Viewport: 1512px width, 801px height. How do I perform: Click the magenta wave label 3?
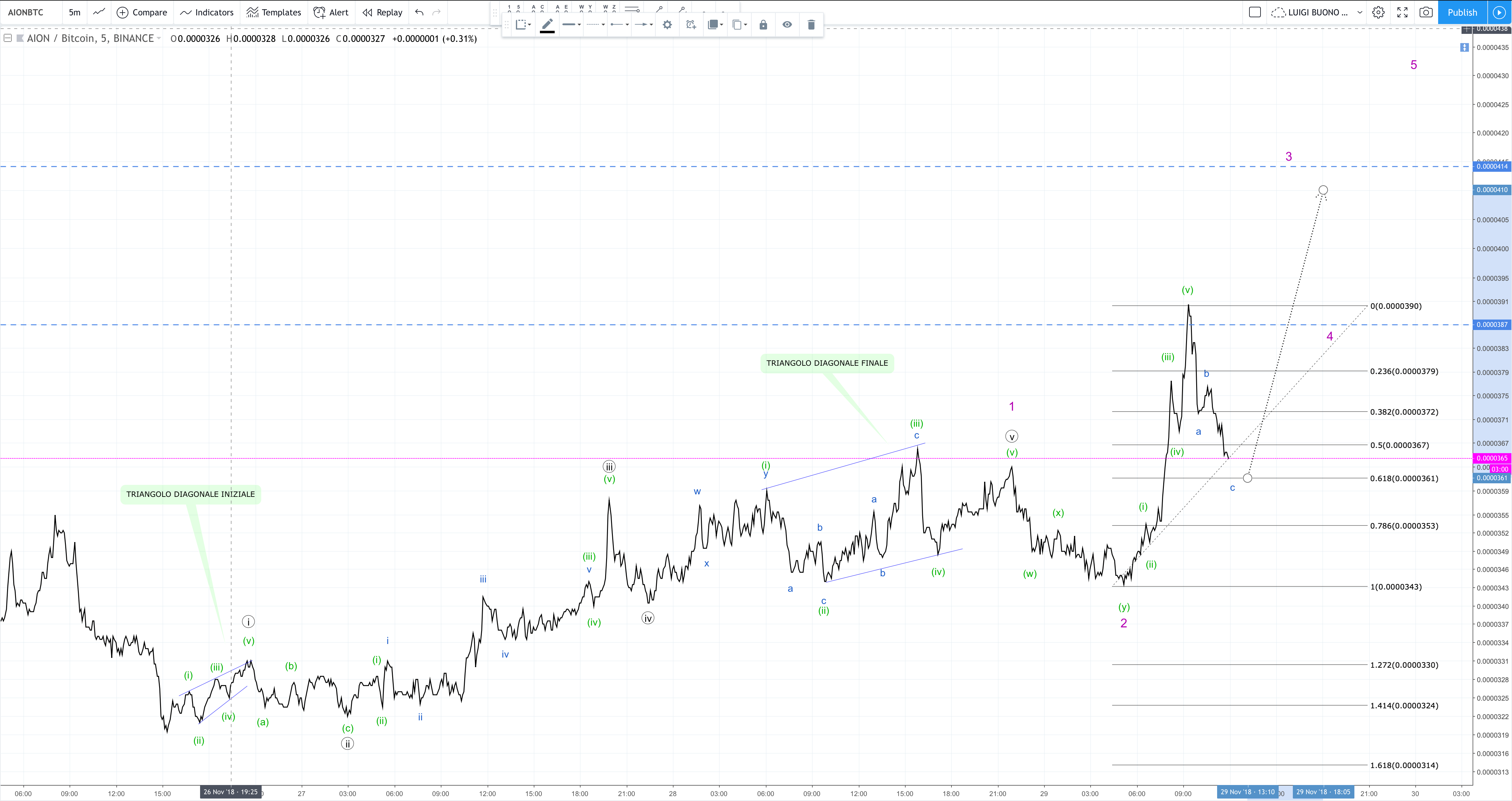(x=1288, y=157)
